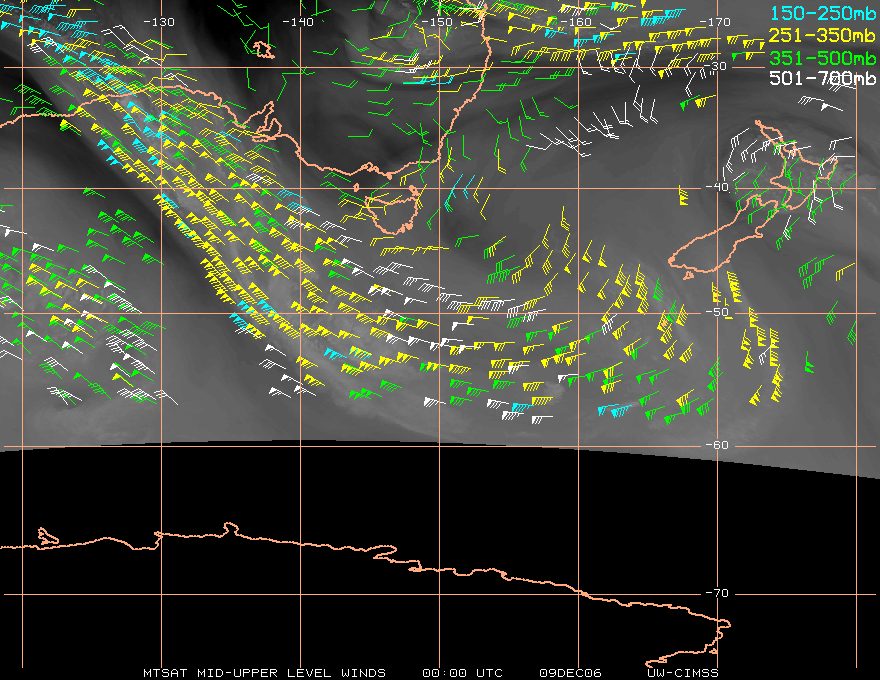This screenshot has height=680, width=880.
Task: Click the -60 latitude label
Action: [717, 445]
